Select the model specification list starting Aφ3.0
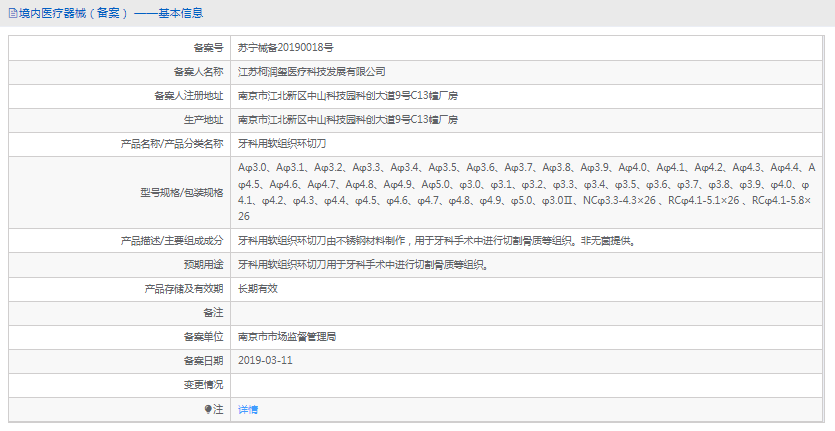 pyautogui.click(x=527, y=192)
